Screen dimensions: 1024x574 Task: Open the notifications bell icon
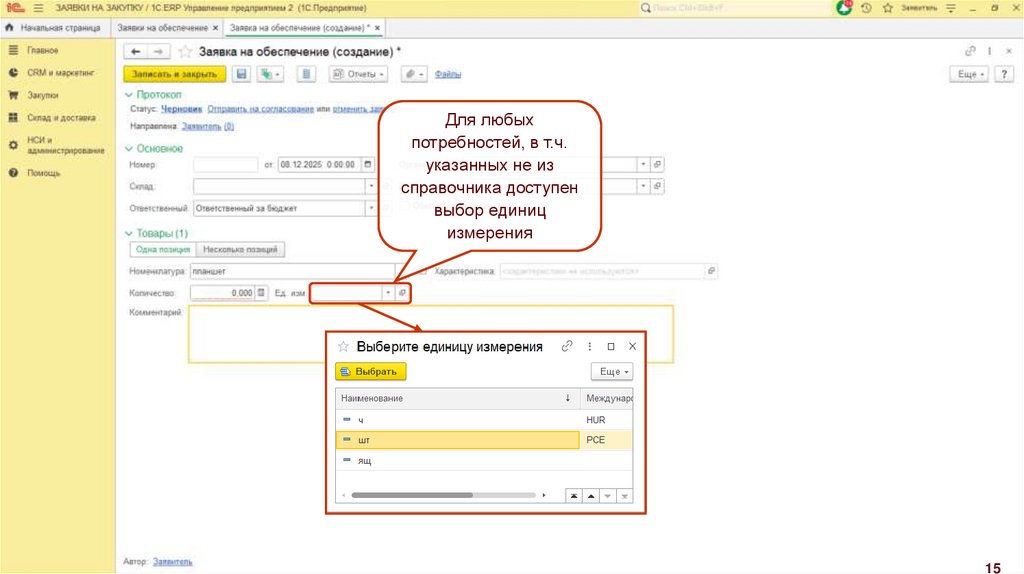845,8
